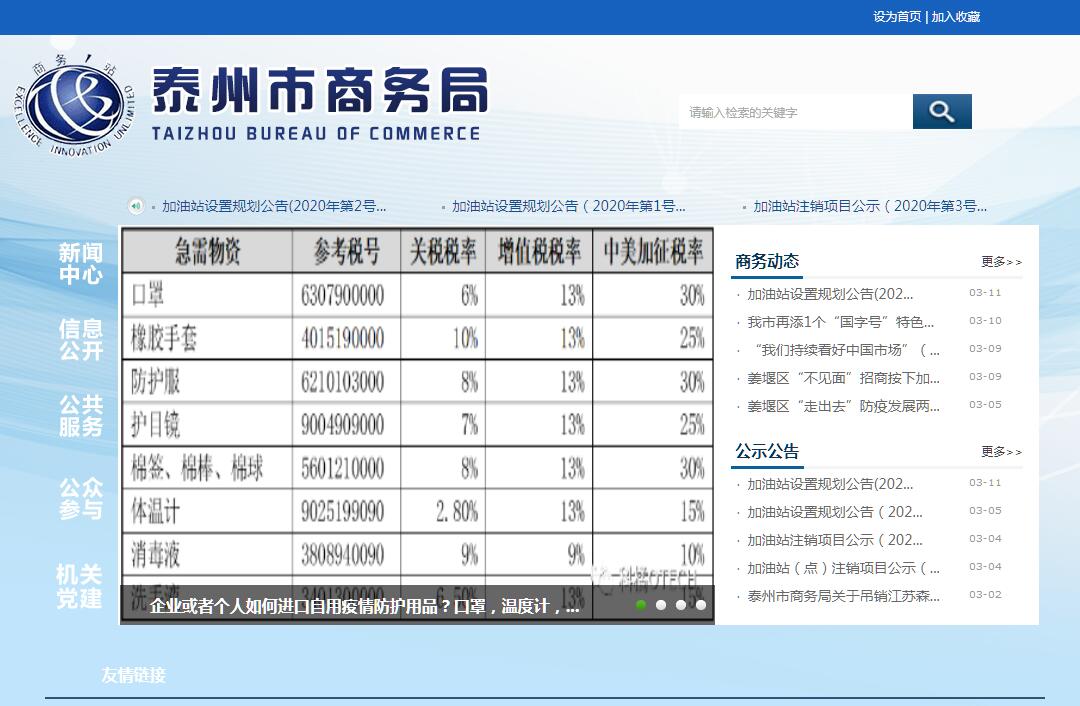Switch to the second carousel slide dot

coord(661,605)
